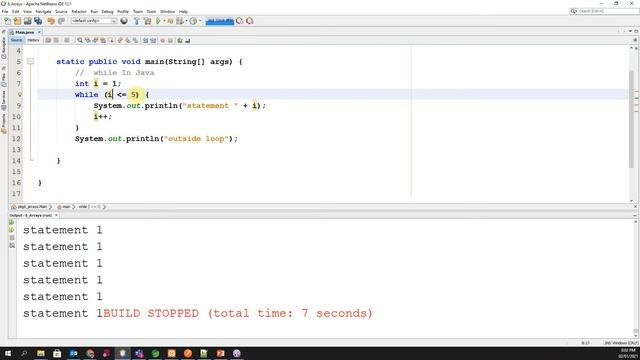This screenshot has width=640, height=360.
Task: Expand the Run Project dropdown arrow
Action: tap(164, 21)
